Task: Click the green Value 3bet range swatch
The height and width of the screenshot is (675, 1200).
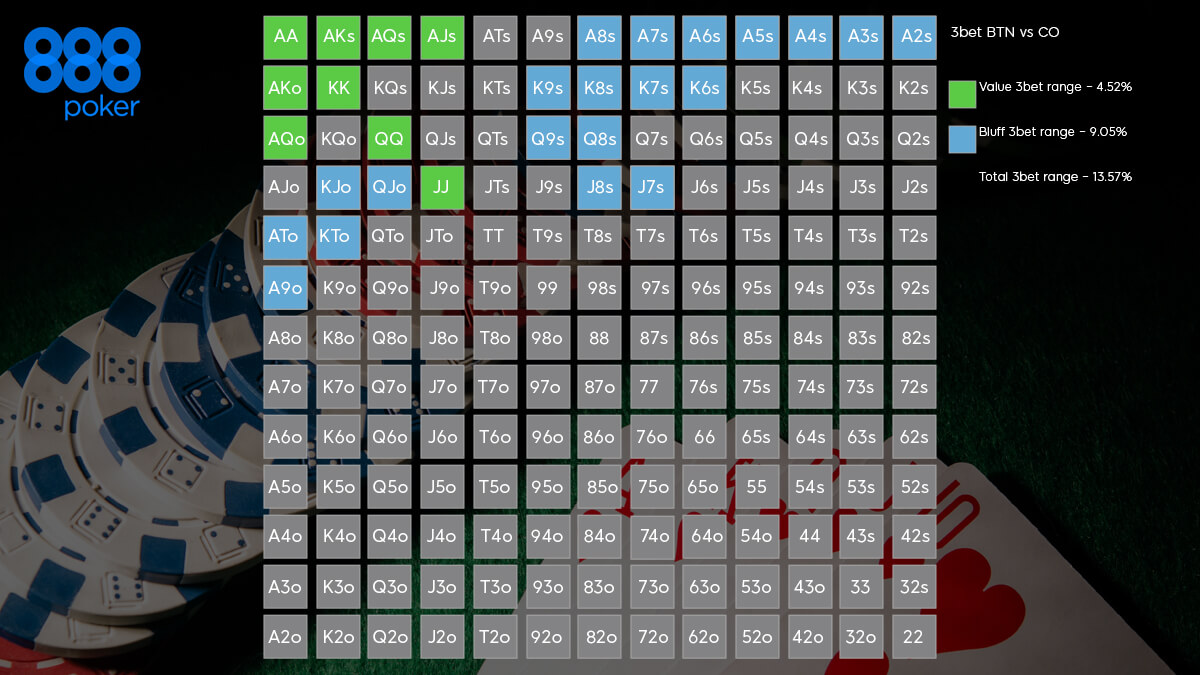Action: point(962,94)
